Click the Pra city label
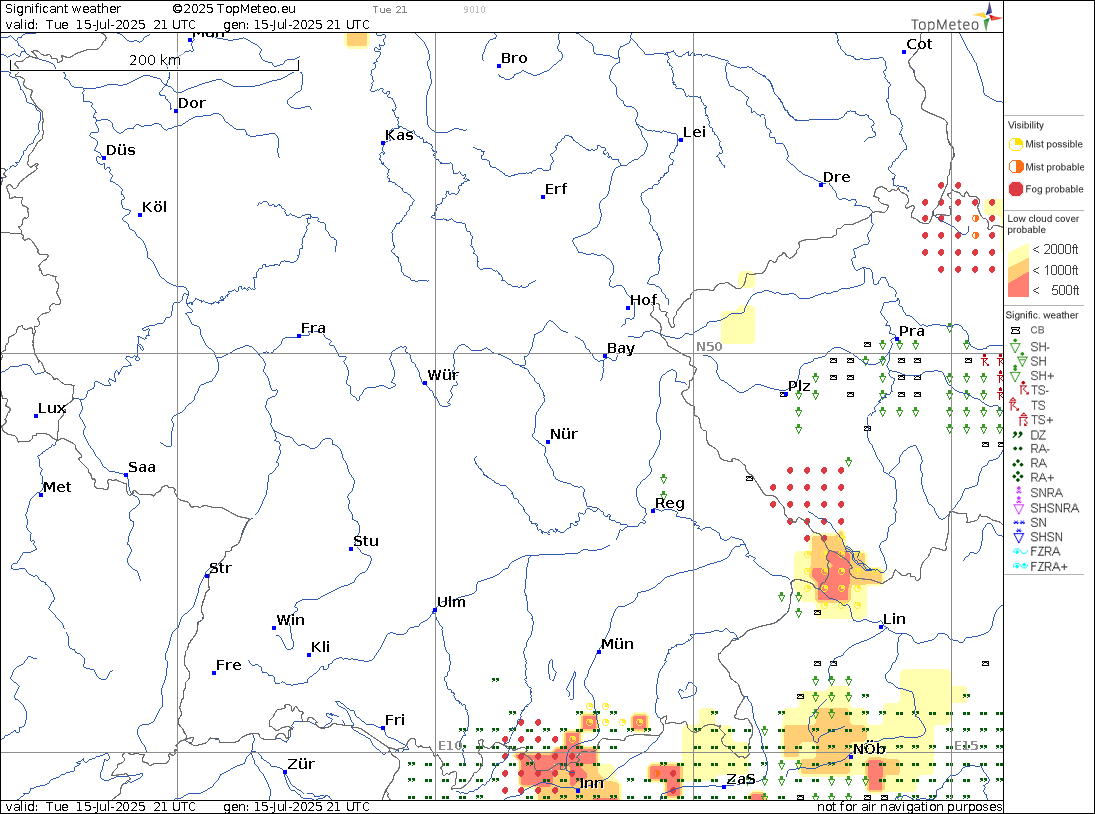1095x814 pixels. [911, 331]
